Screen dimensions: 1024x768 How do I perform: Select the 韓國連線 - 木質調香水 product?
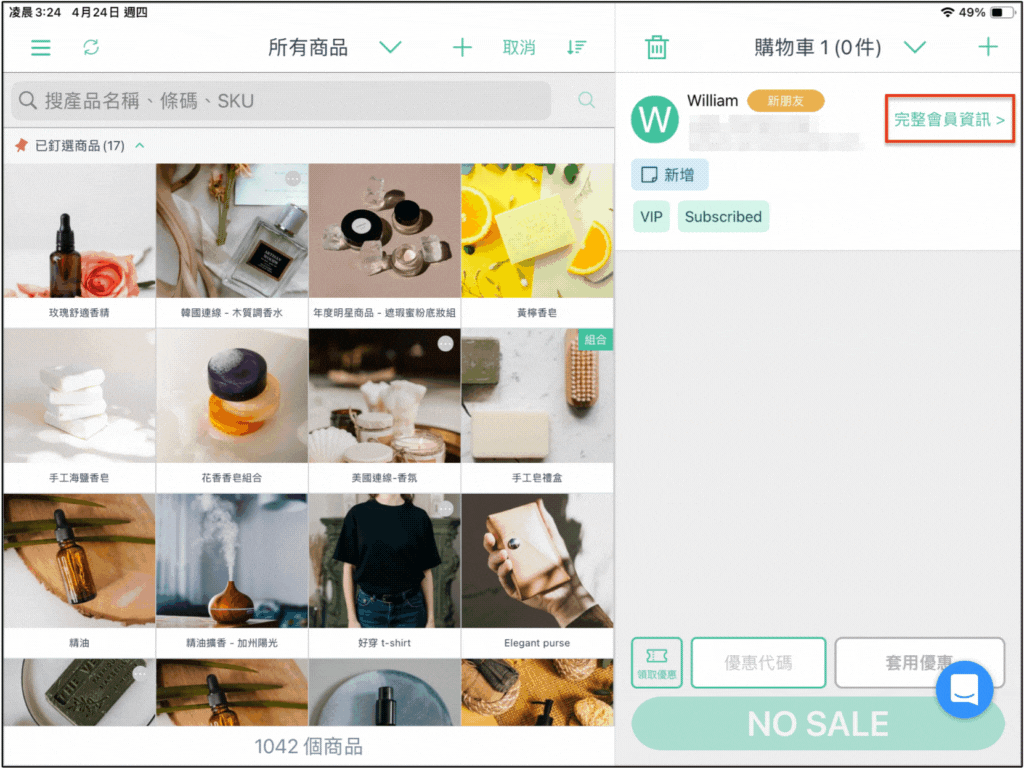[232, 245]
